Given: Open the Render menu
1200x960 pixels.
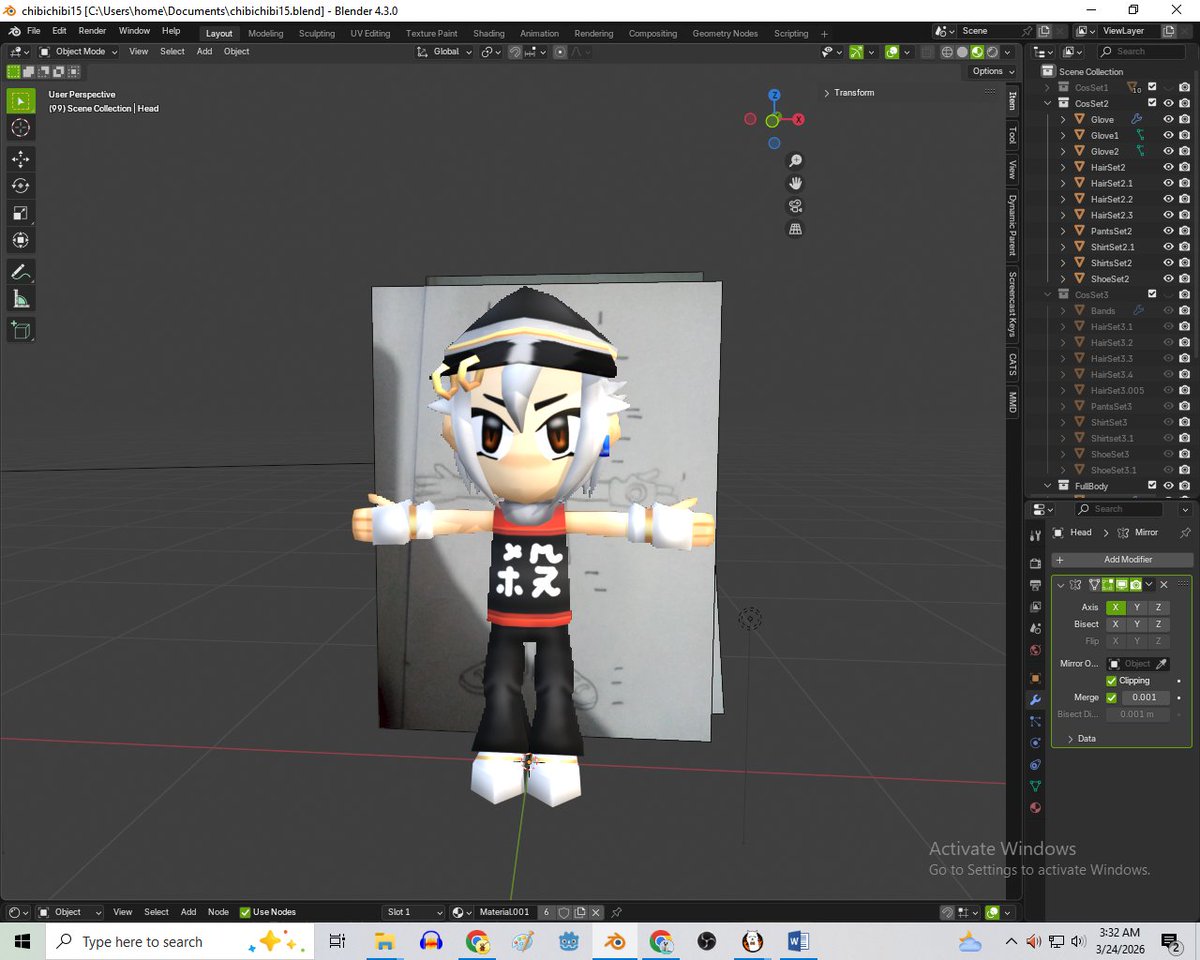Looking at the screenshot, I should coord(92,30).
